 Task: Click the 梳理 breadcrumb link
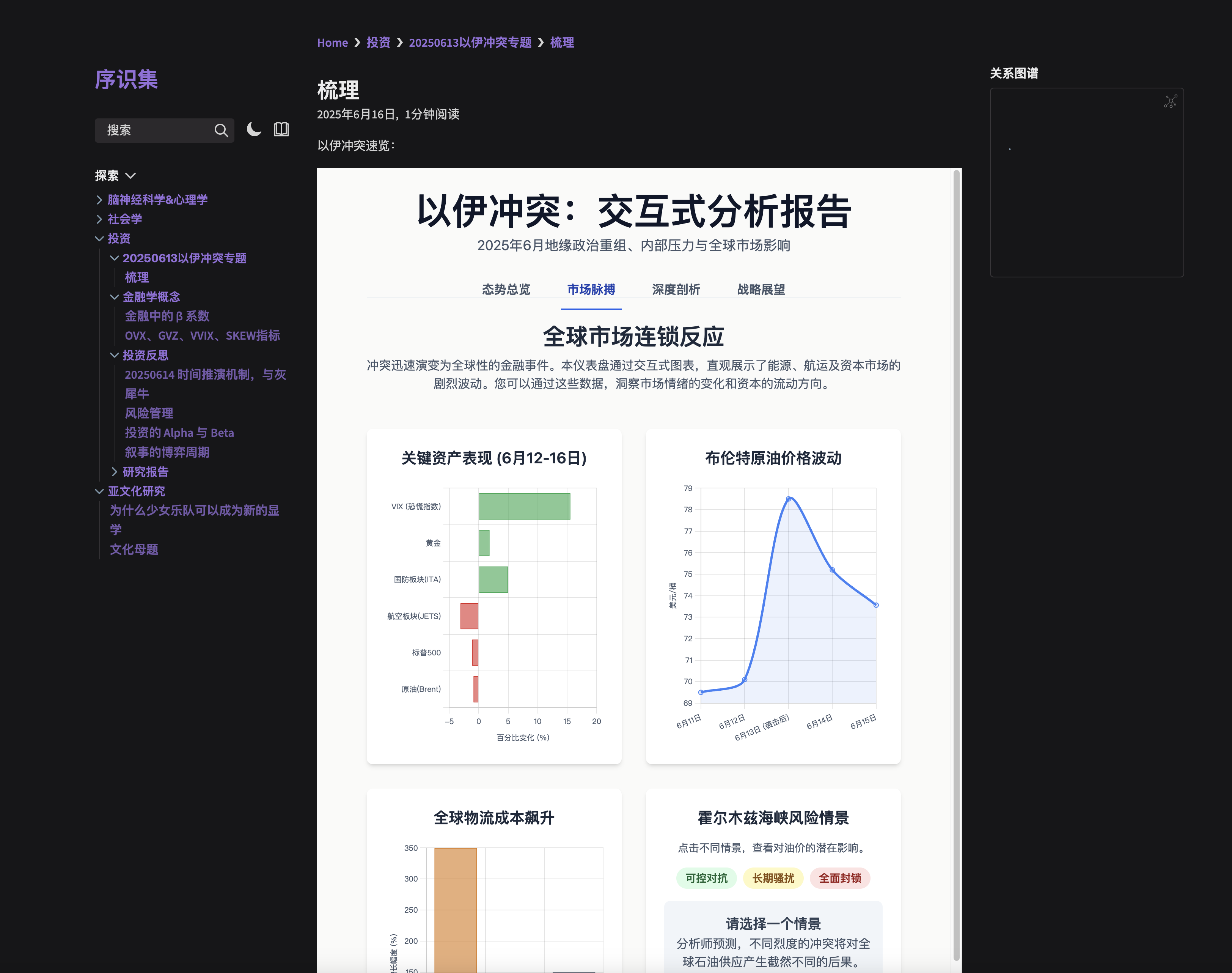click(x=562, y=43)
